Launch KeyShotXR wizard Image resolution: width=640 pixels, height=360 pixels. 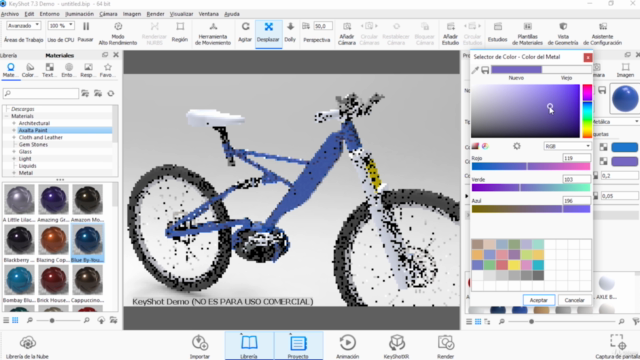(396, 347)
